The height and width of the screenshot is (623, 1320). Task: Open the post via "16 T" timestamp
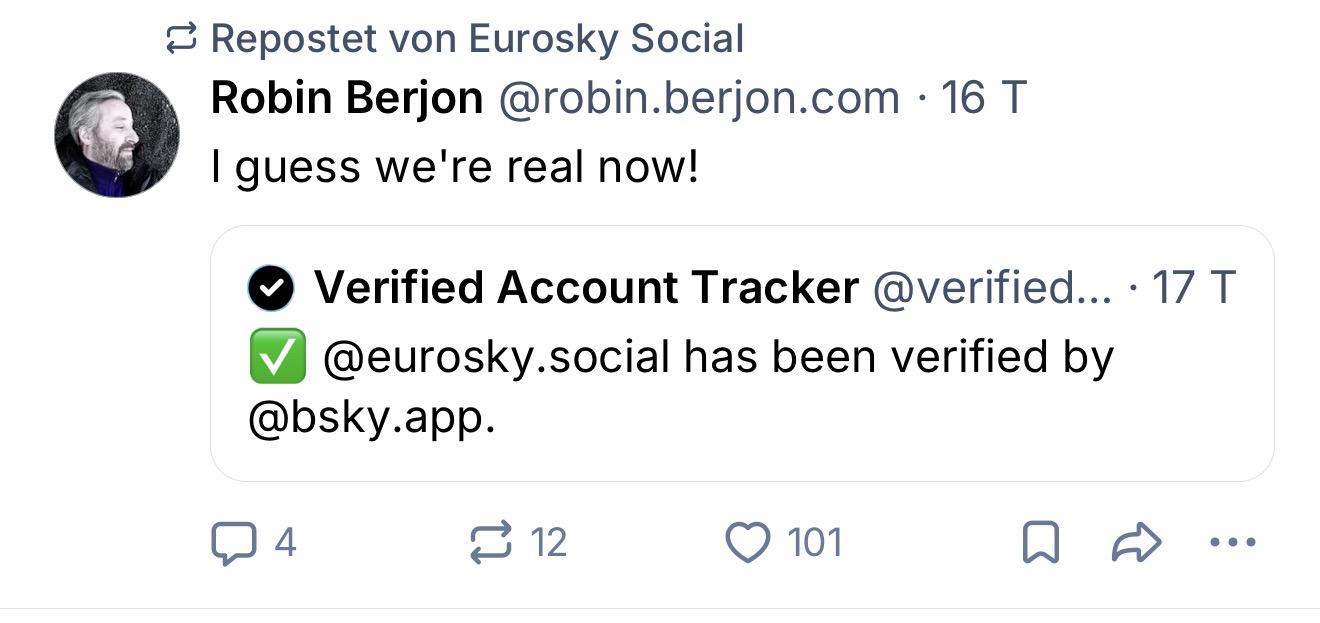[x=984, y=98]
